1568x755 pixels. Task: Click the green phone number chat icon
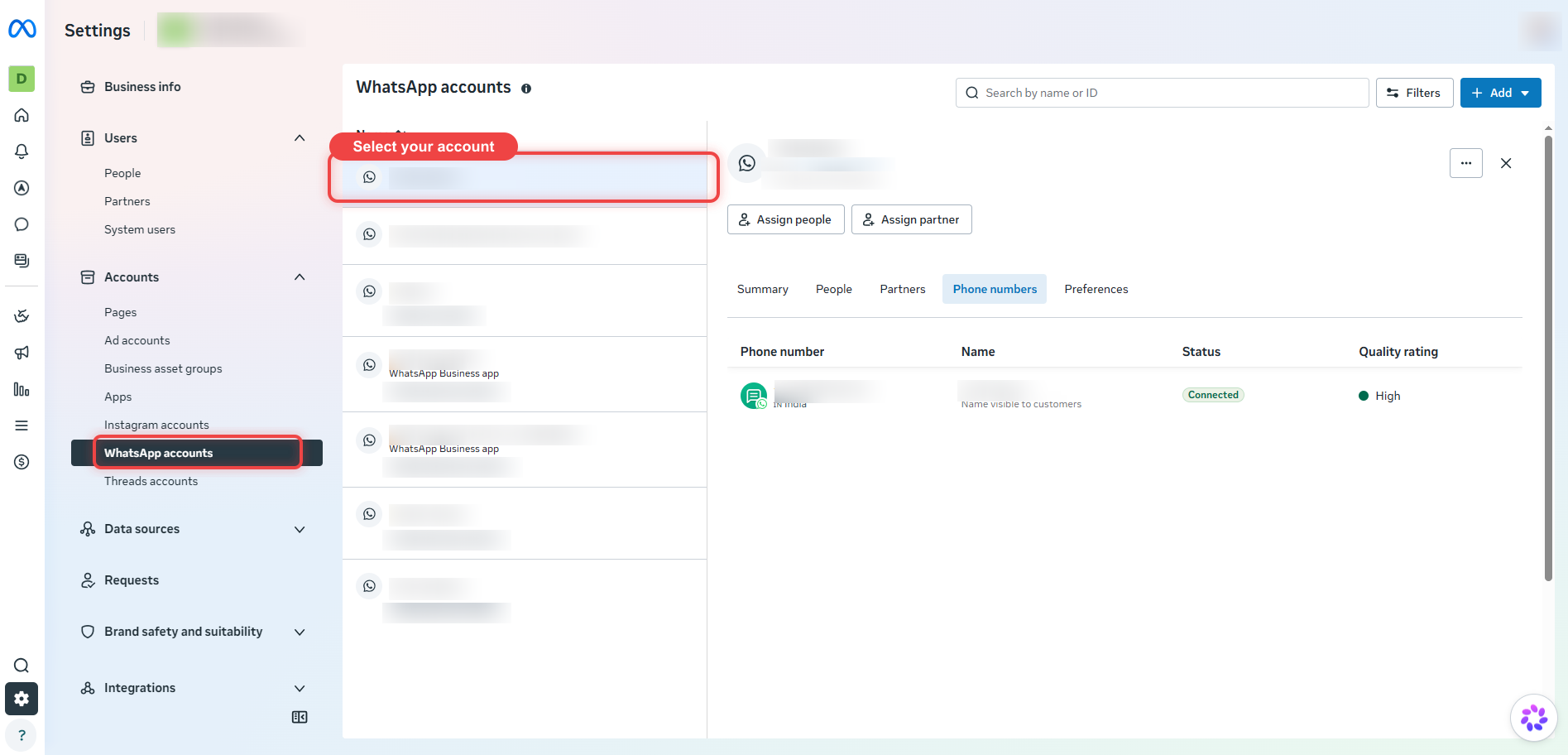(754, 396)
